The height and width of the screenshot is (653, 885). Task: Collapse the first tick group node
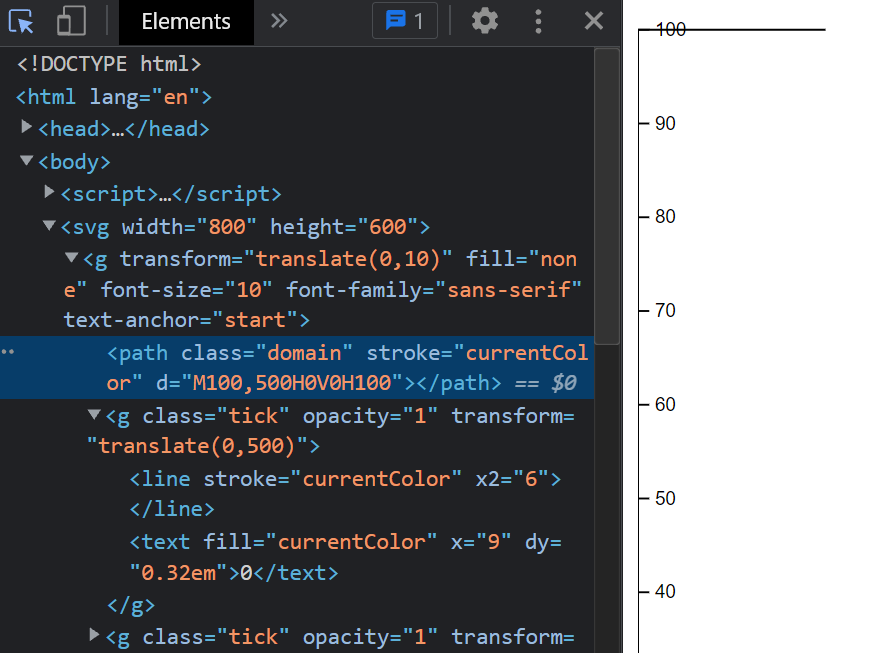94,414
